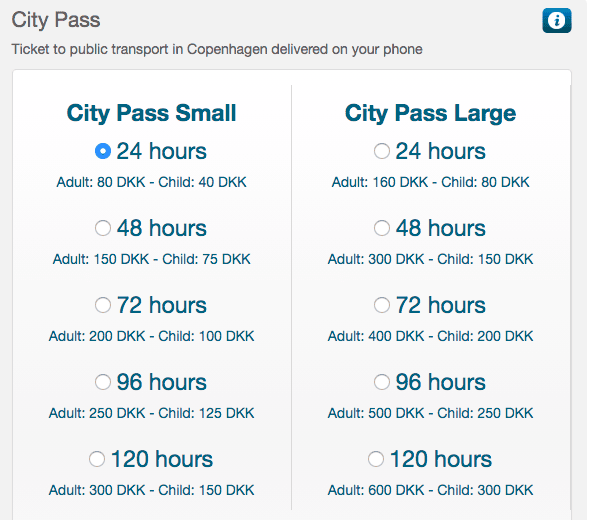Select City Pass Small 24 hours radio
The height and width of the screenshot is (520, 589).
point(103,151)
